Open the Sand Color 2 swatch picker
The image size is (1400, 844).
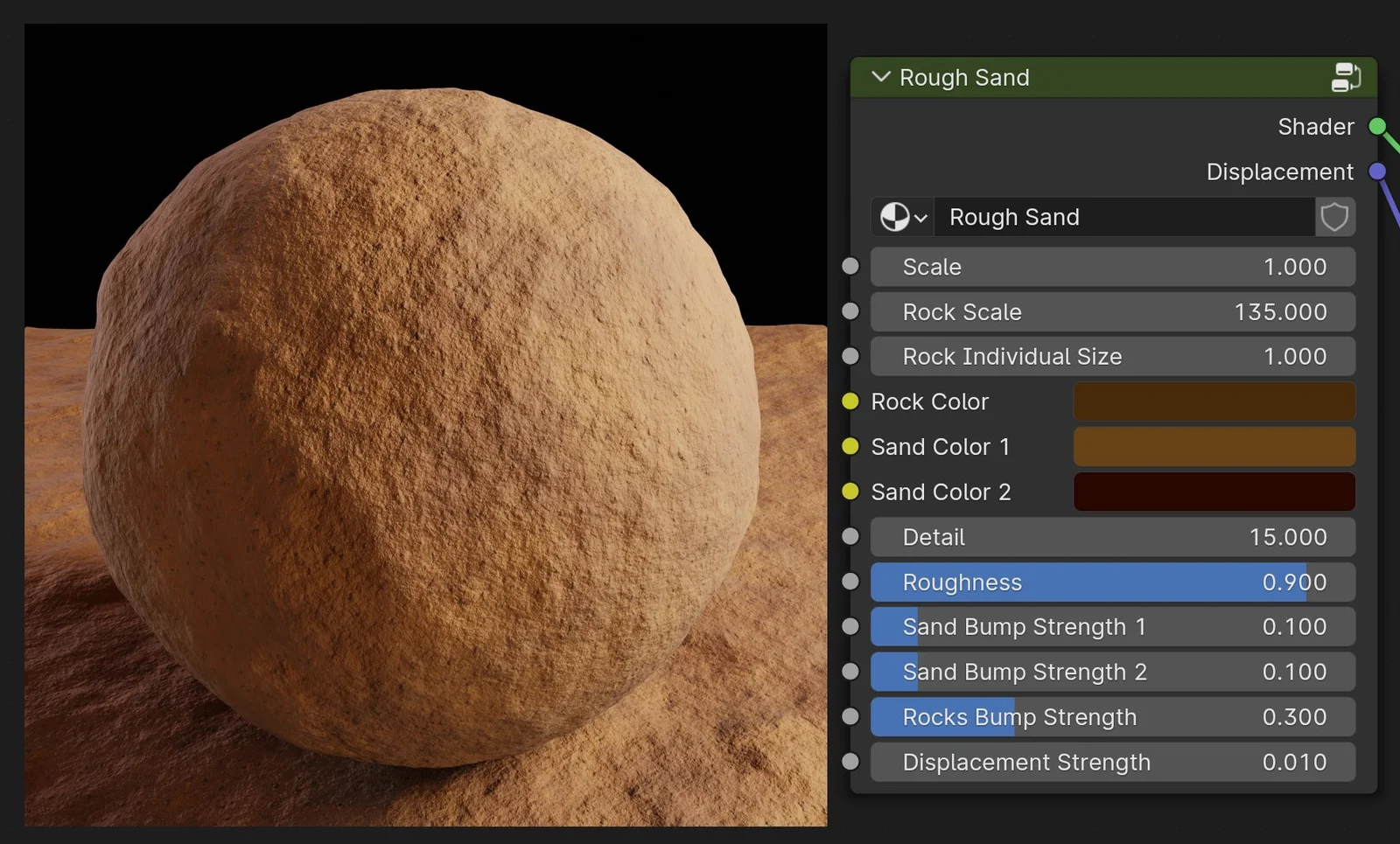pos(1214,492)
